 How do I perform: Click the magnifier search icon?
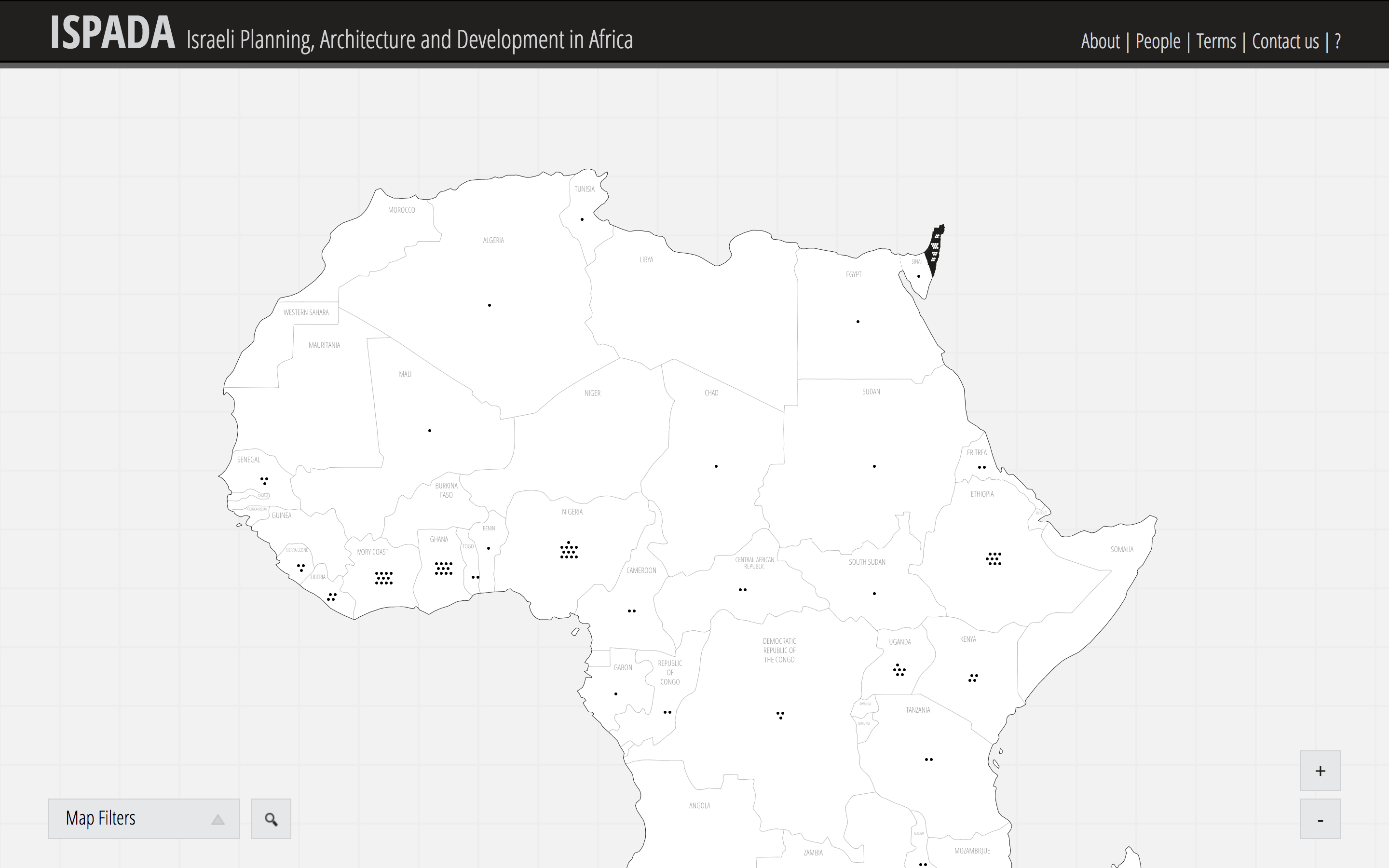271,819
